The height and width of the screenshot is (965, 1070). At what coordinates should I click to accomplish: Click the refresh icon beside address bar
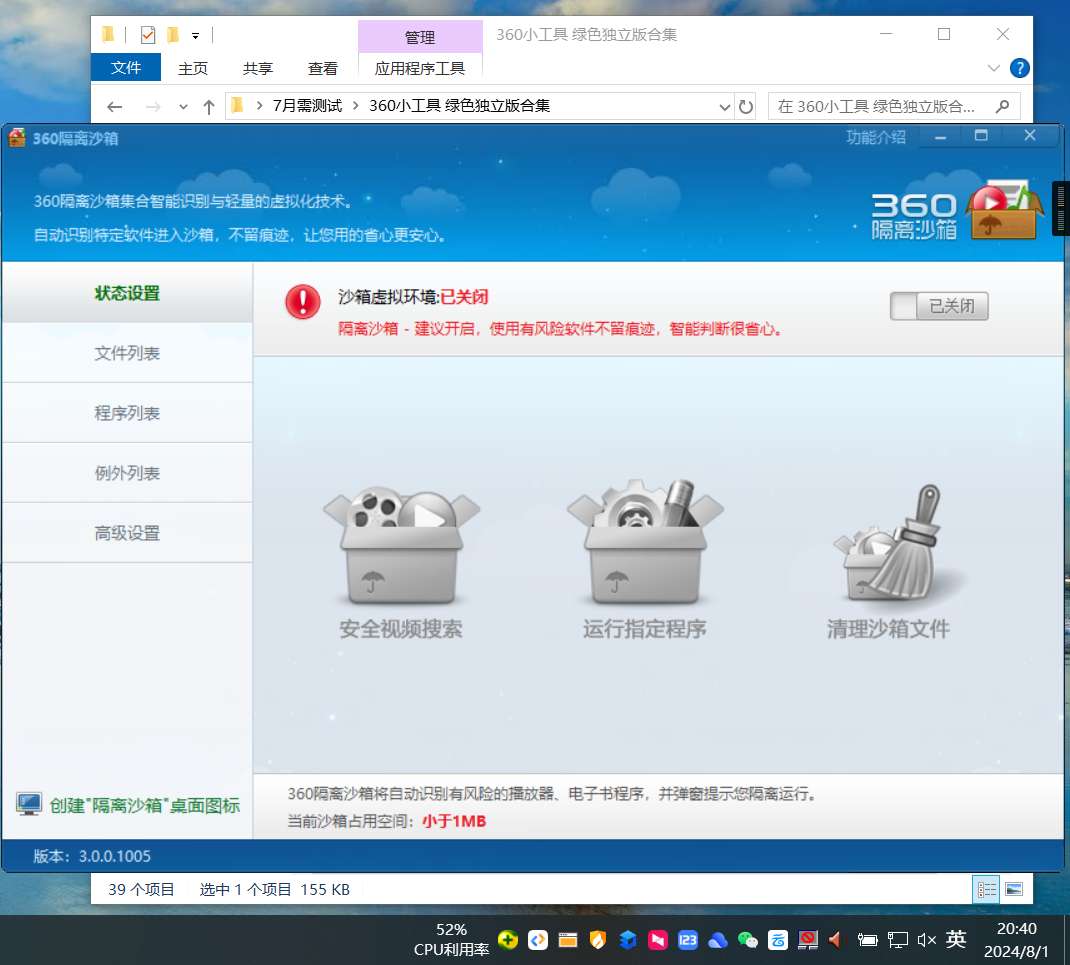pyautogui.click(x=746, y=106)
